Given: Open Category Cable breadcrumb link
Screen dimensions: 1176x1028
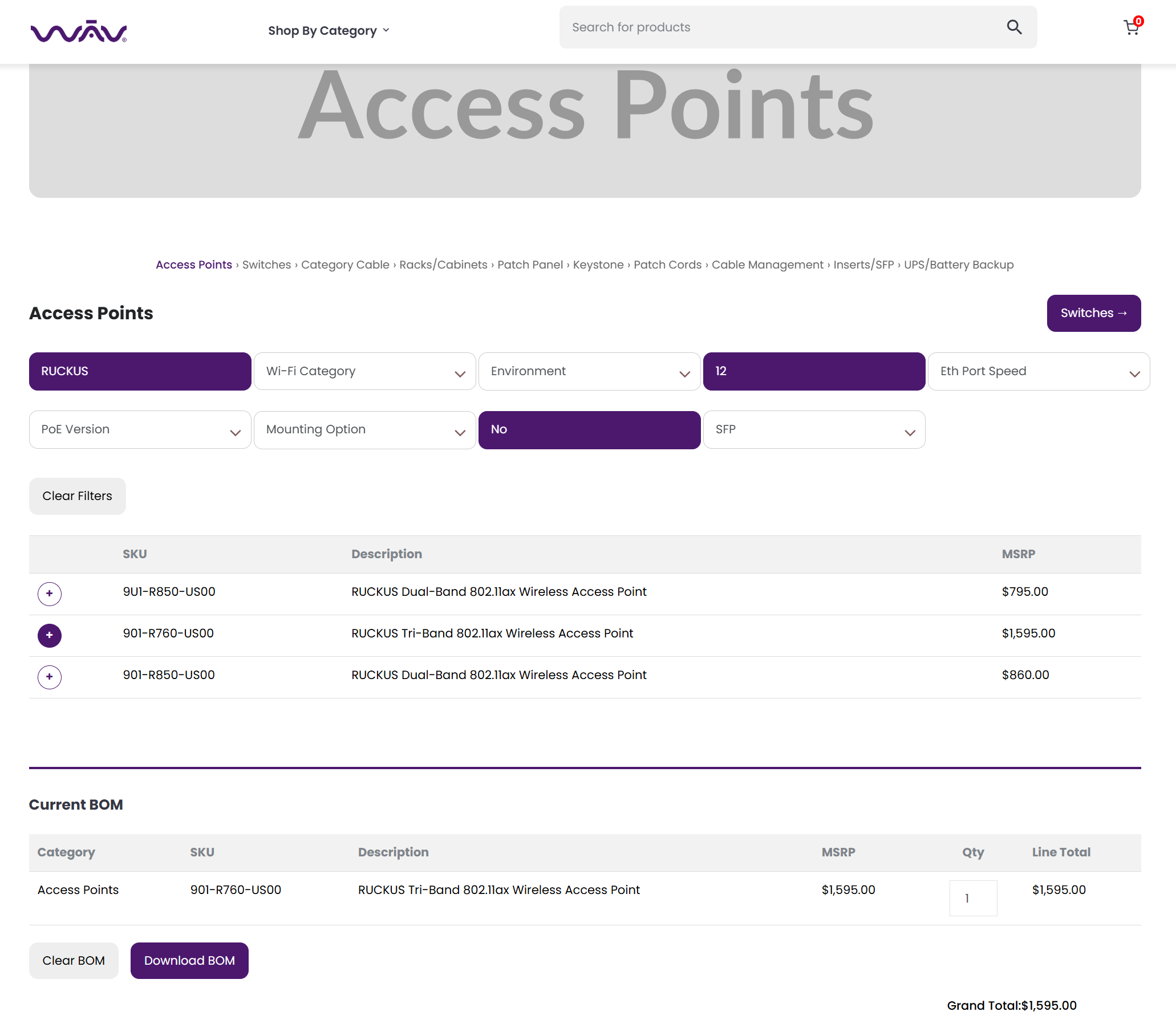Looking at the screenshot, I should click(x=345, y=265).
